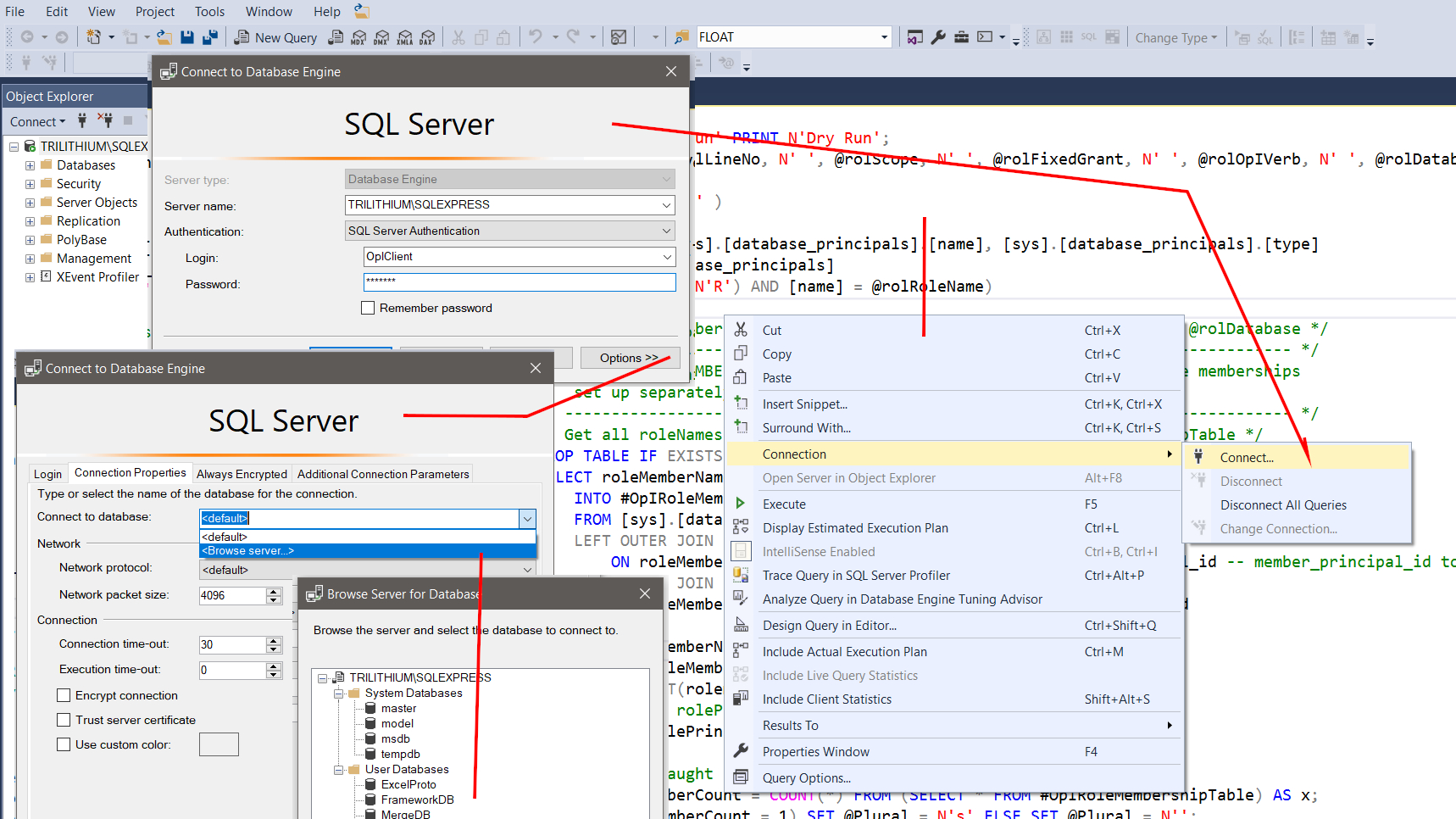Click the Save floppy disk icon
The image size is (1456, 819).
[x=187, y=37]
